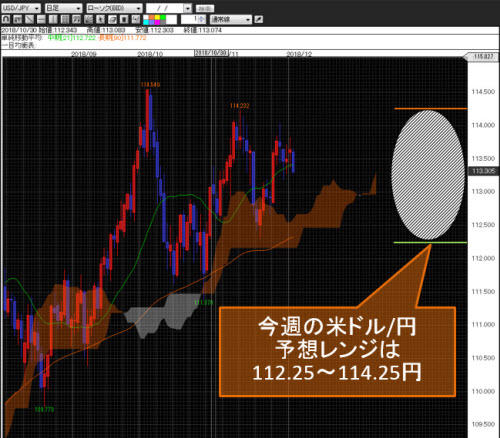
Task: Pick the green color swatch
Action: [163, 17]
